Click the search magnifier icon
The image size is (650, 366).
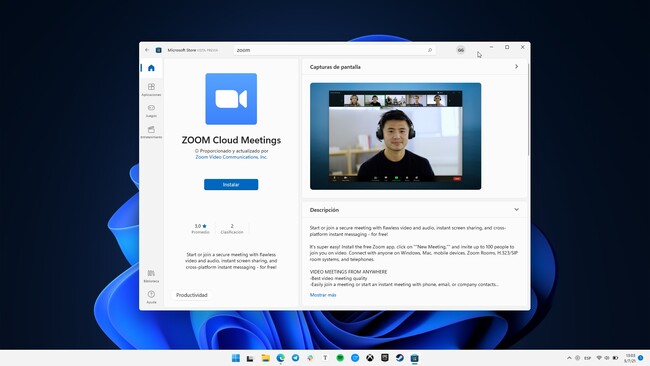pyautogui.click(x=429, y=50)
